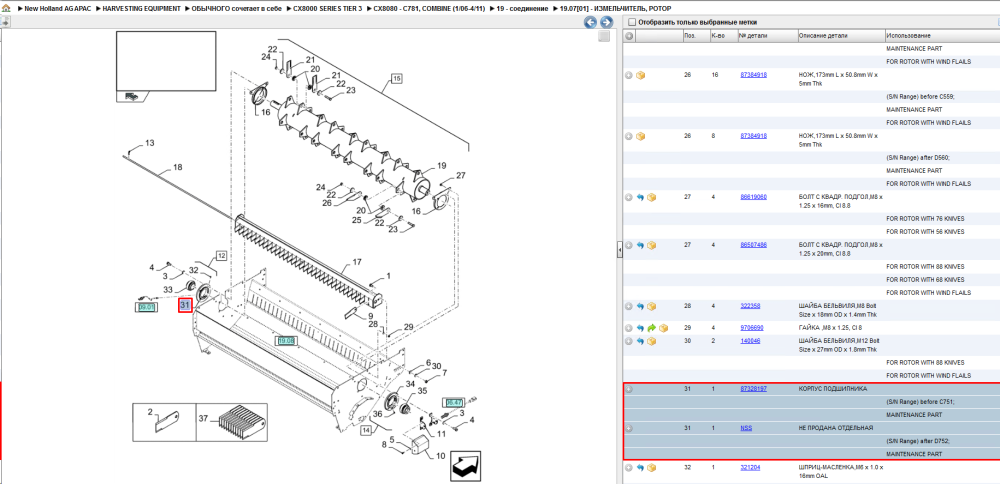Click the plus icon in the table header
The width and height of the screenshot is (1000, 484).
(629, 36)
